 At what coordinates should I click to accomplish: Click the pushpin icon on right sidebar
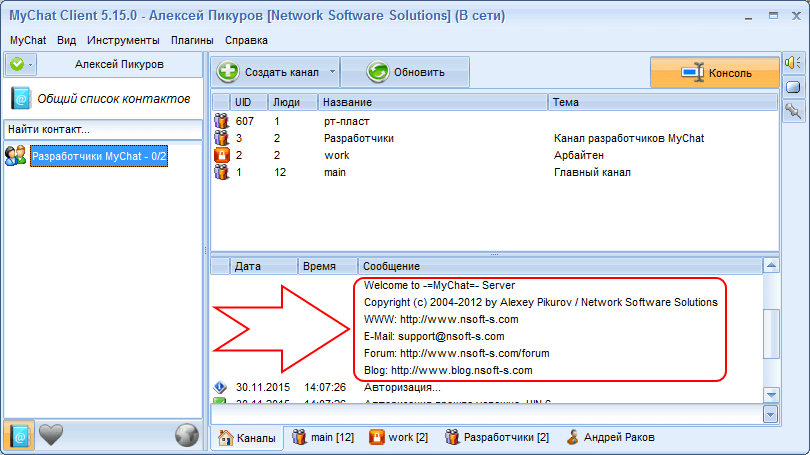tap(793, 110)
